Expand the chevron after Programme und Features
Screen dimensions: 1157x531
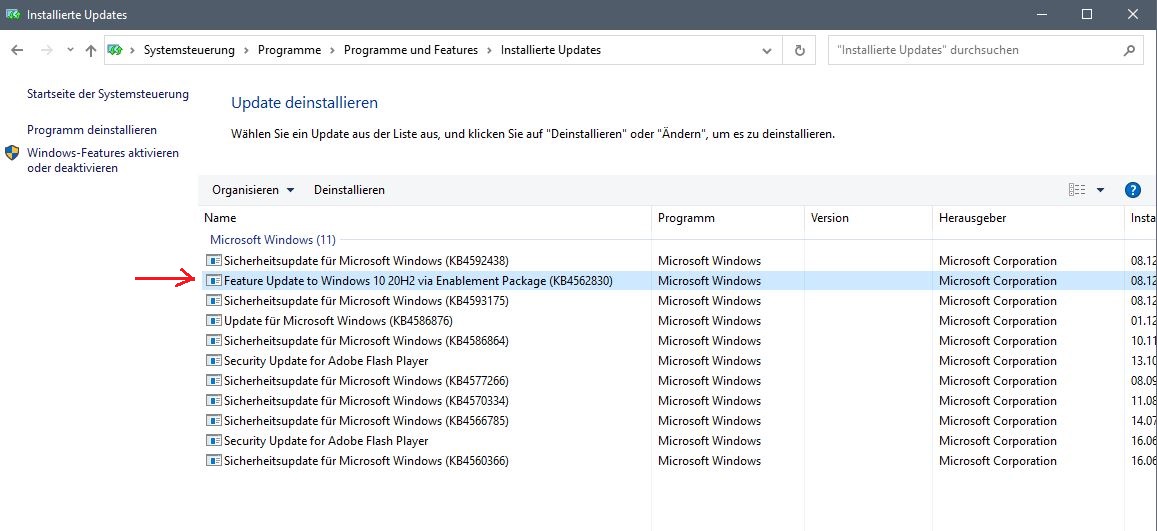point(490,50)
